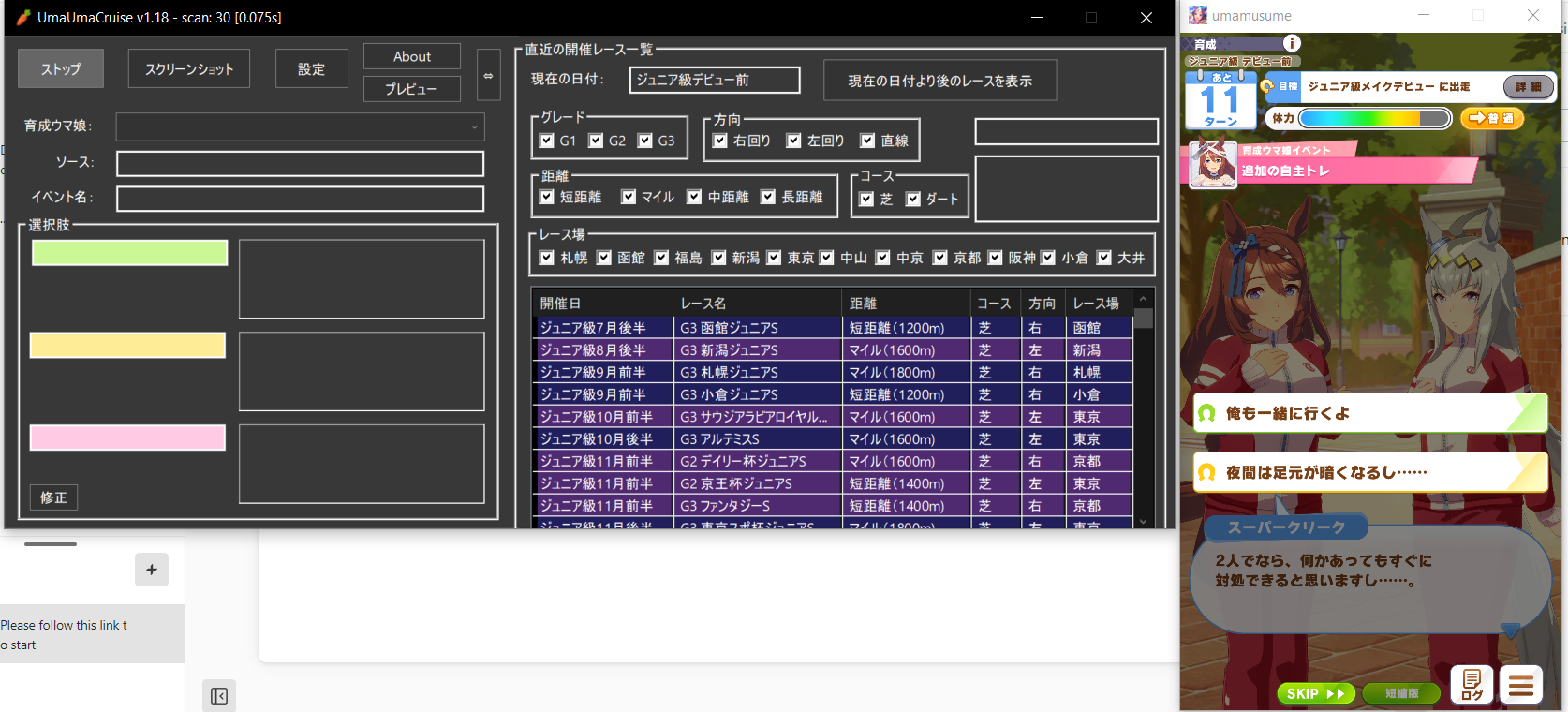Image resolution: width=1568 pixels, height=712 pixels.
Task: Toggle the 芝 course checkbox
Action: pos(866,199)
